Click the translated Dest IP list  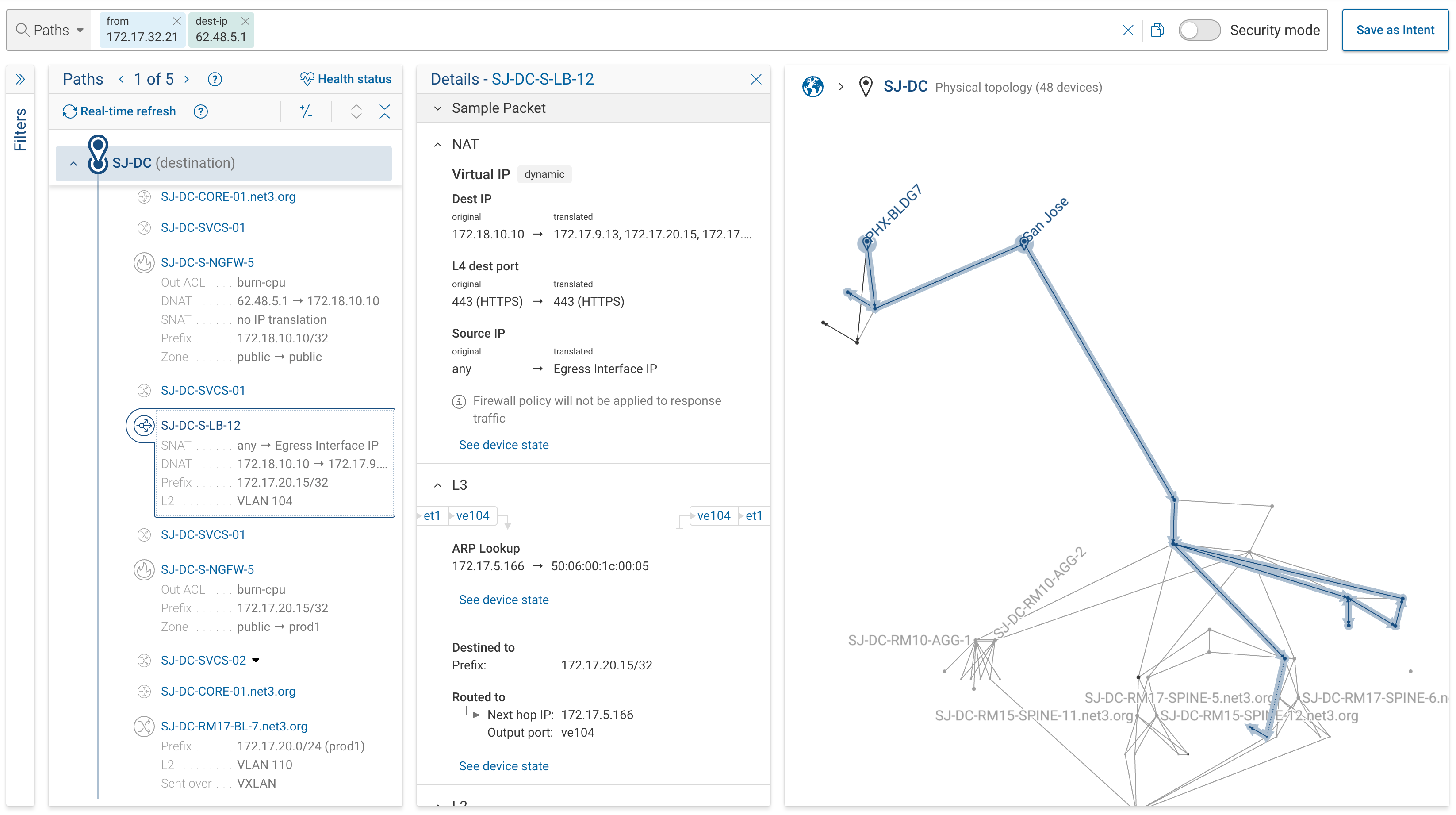coord(652,234)
